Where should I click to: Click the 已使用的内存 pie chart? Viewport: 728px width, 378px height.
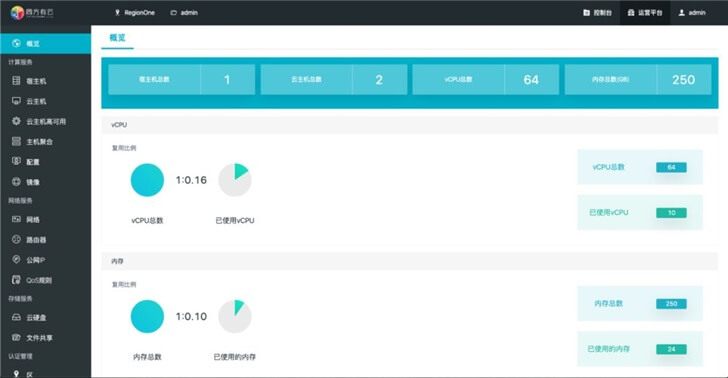click(235, 316)
